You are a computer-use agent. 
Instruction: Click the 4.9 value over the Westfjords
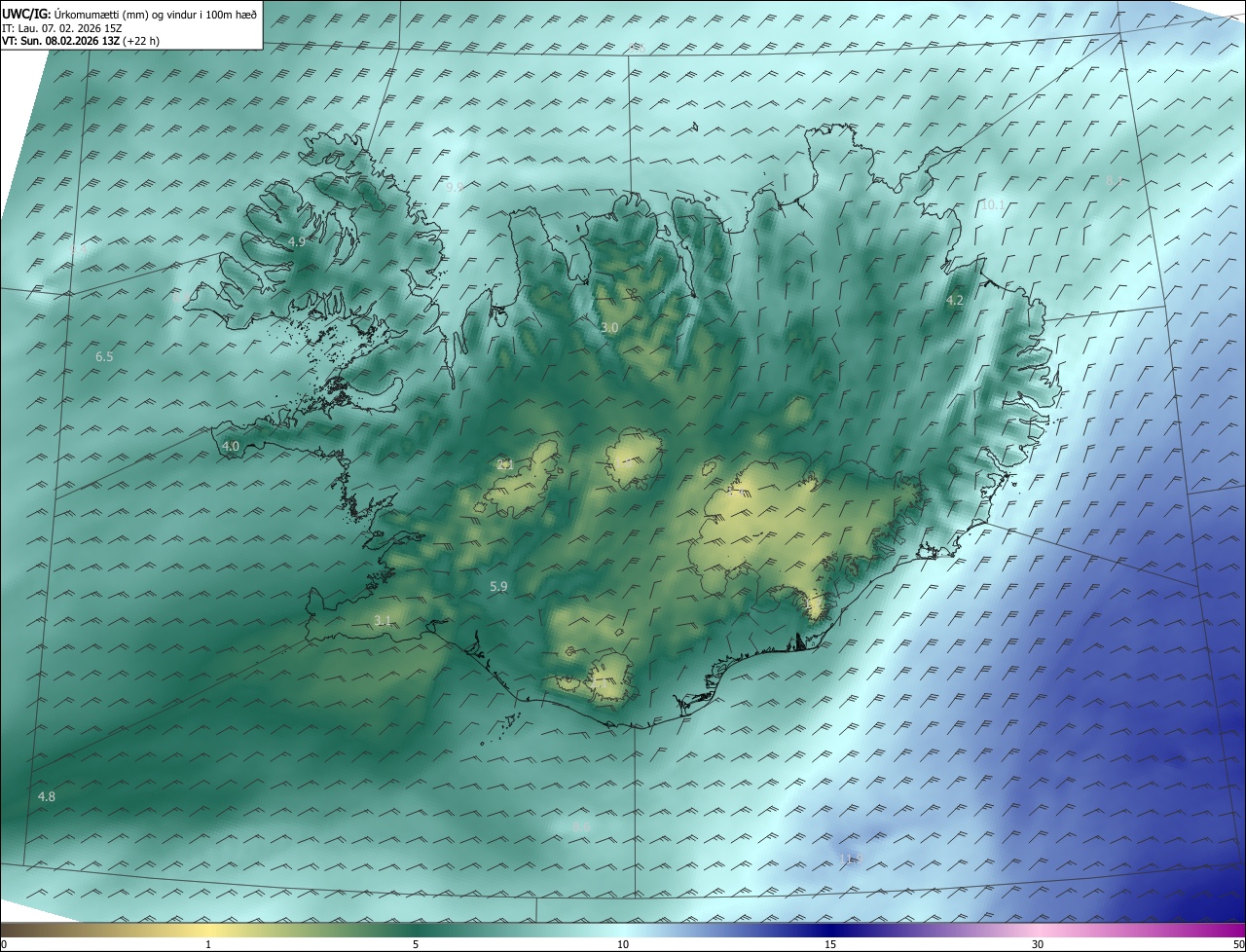click(297, 241)
